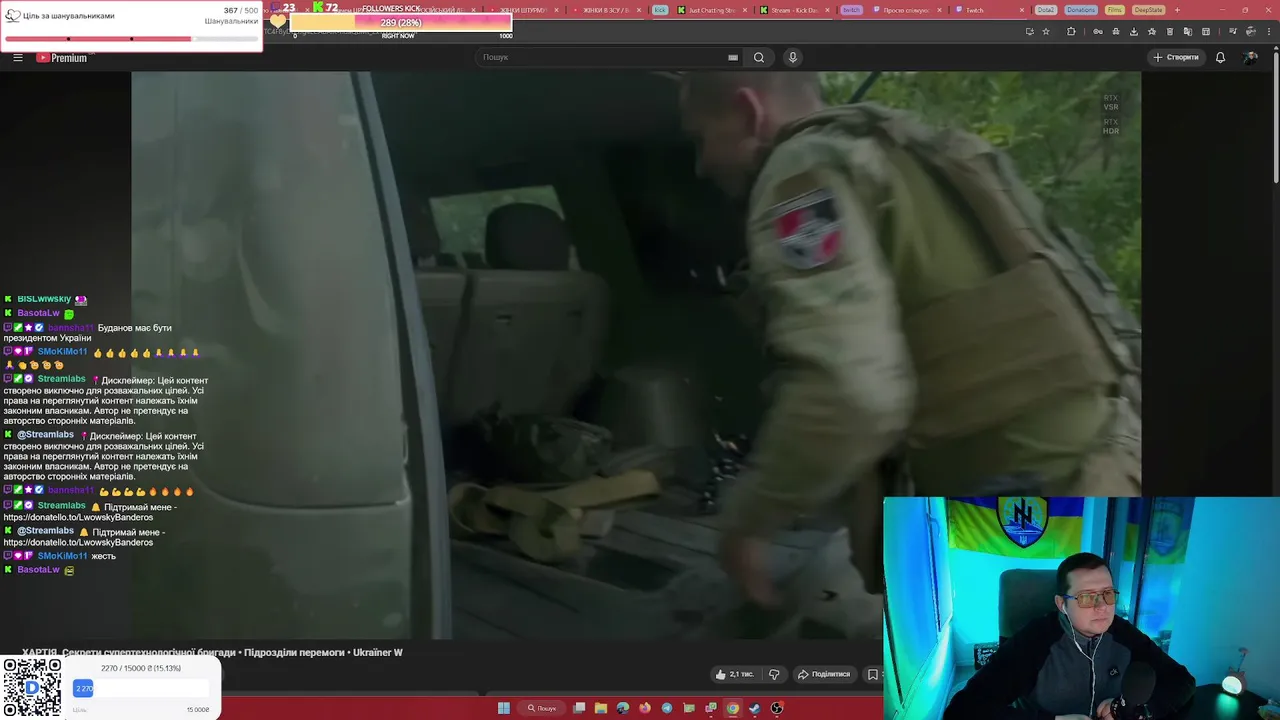Click the donation QR code

[x=32, y=687]
